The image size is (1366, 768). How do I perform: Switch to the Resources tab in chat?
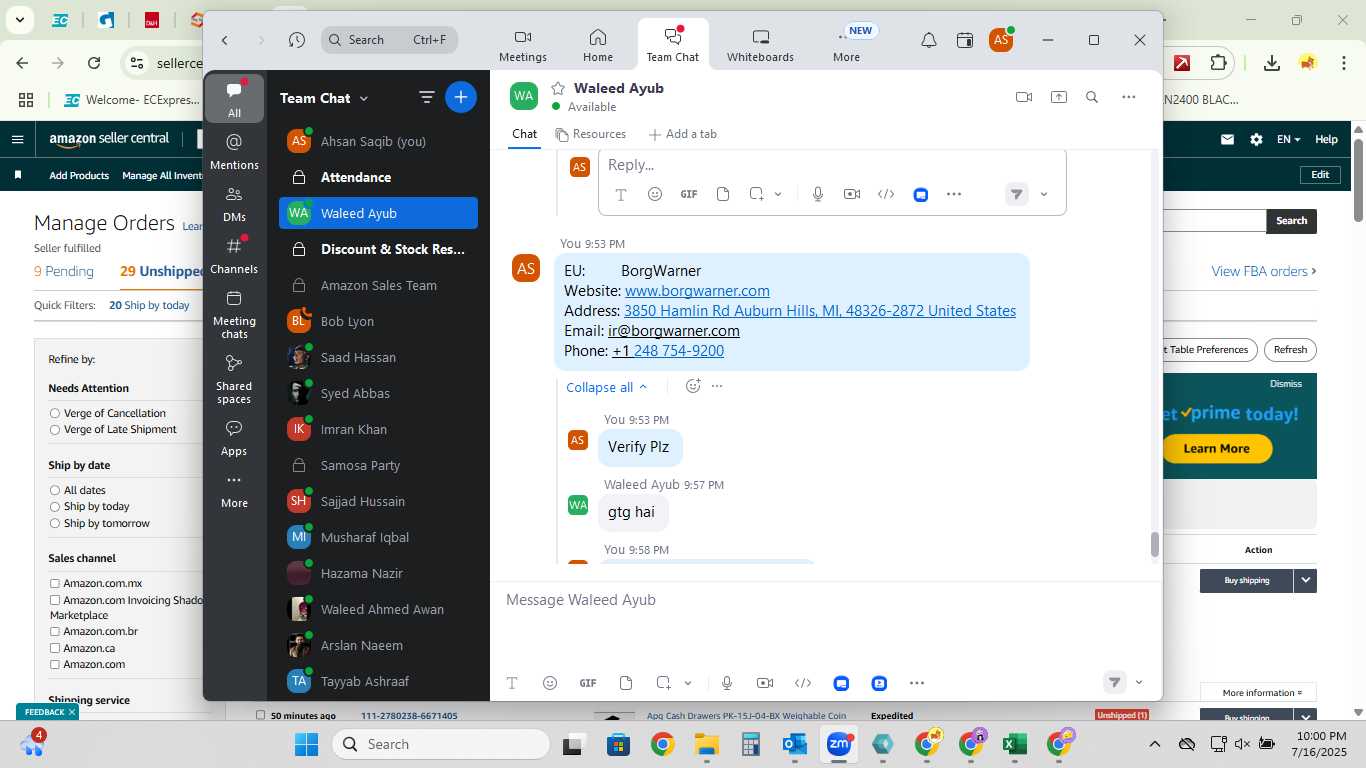[x=591, y=134]
